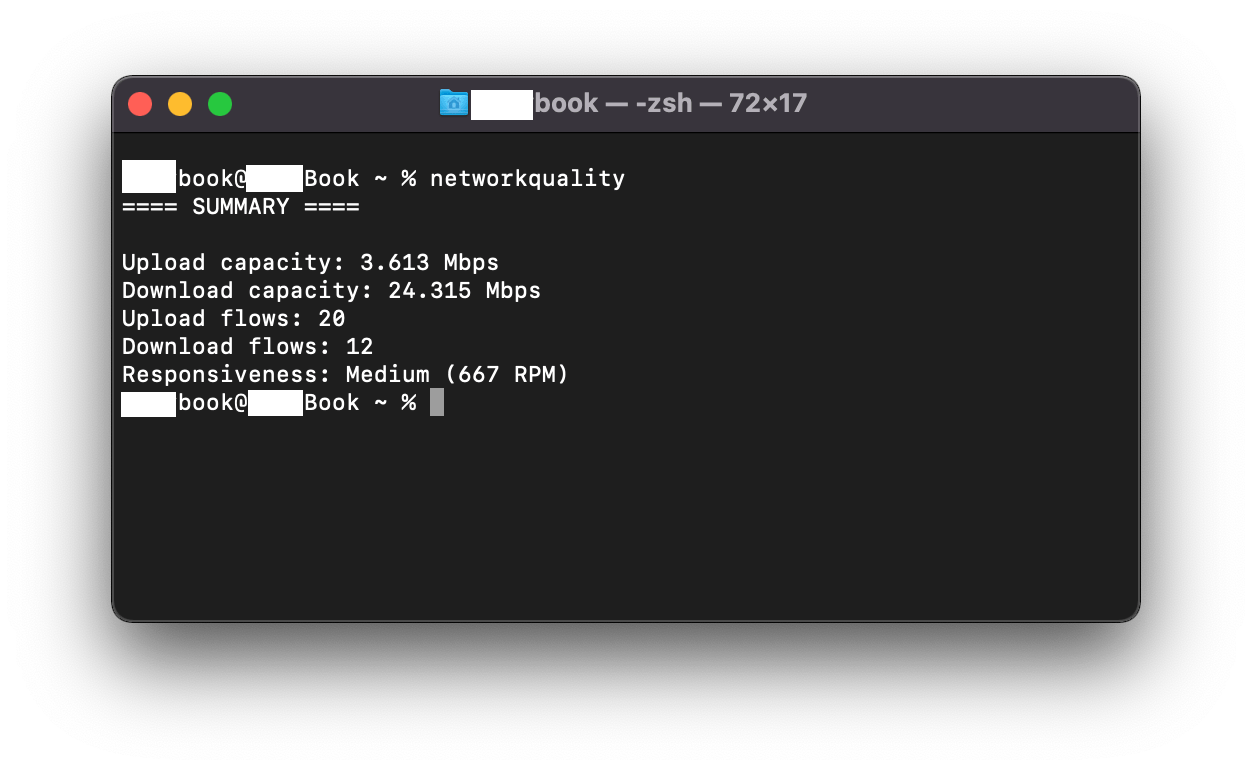Click the home folder proxy icon in title bar
Viewport: 1252px width, 770px height.
tap(453, 103)
